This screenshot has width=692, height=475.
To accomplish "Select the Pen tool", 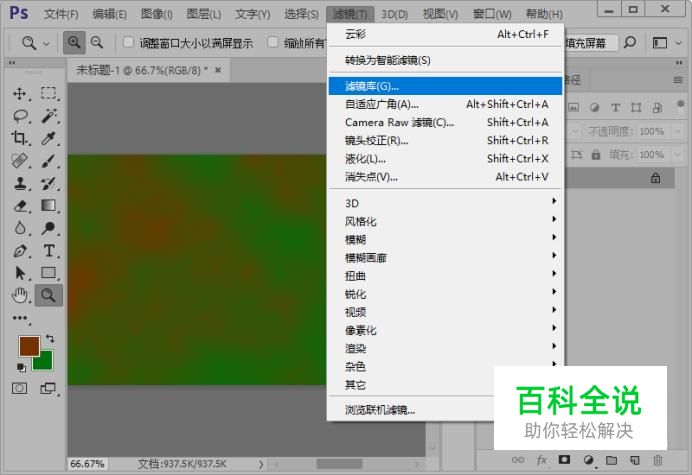I will point(19,251).
